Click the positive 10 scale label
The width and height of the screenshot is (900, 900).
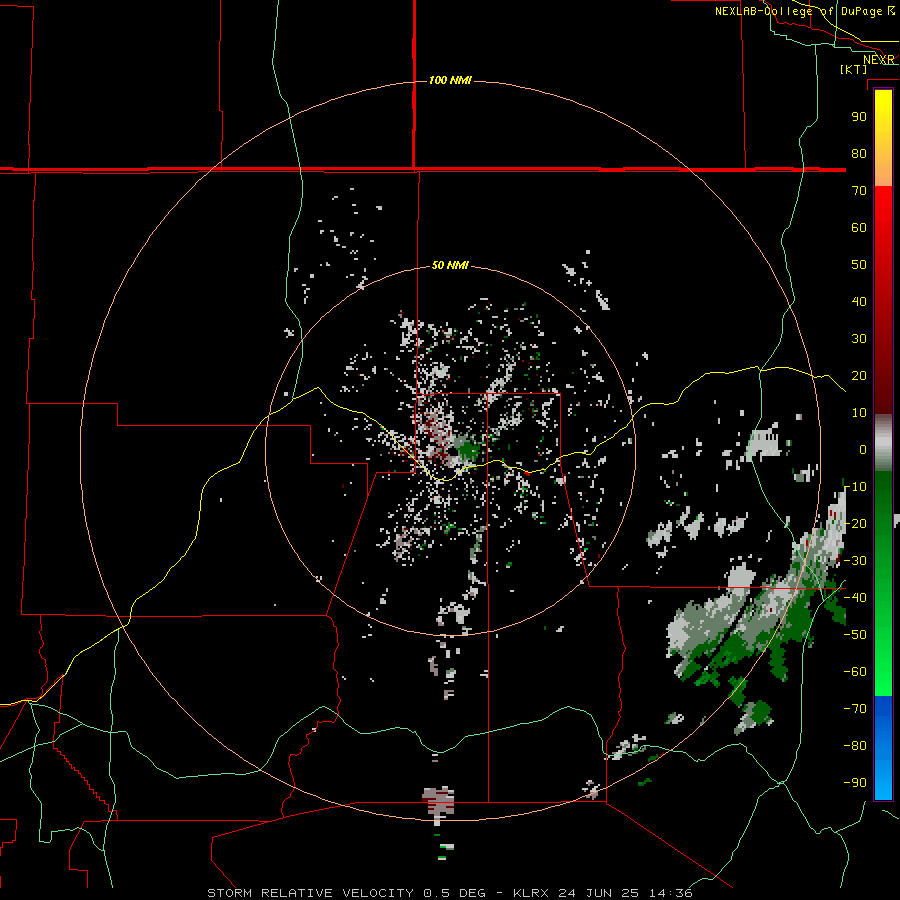pos(859,413)
